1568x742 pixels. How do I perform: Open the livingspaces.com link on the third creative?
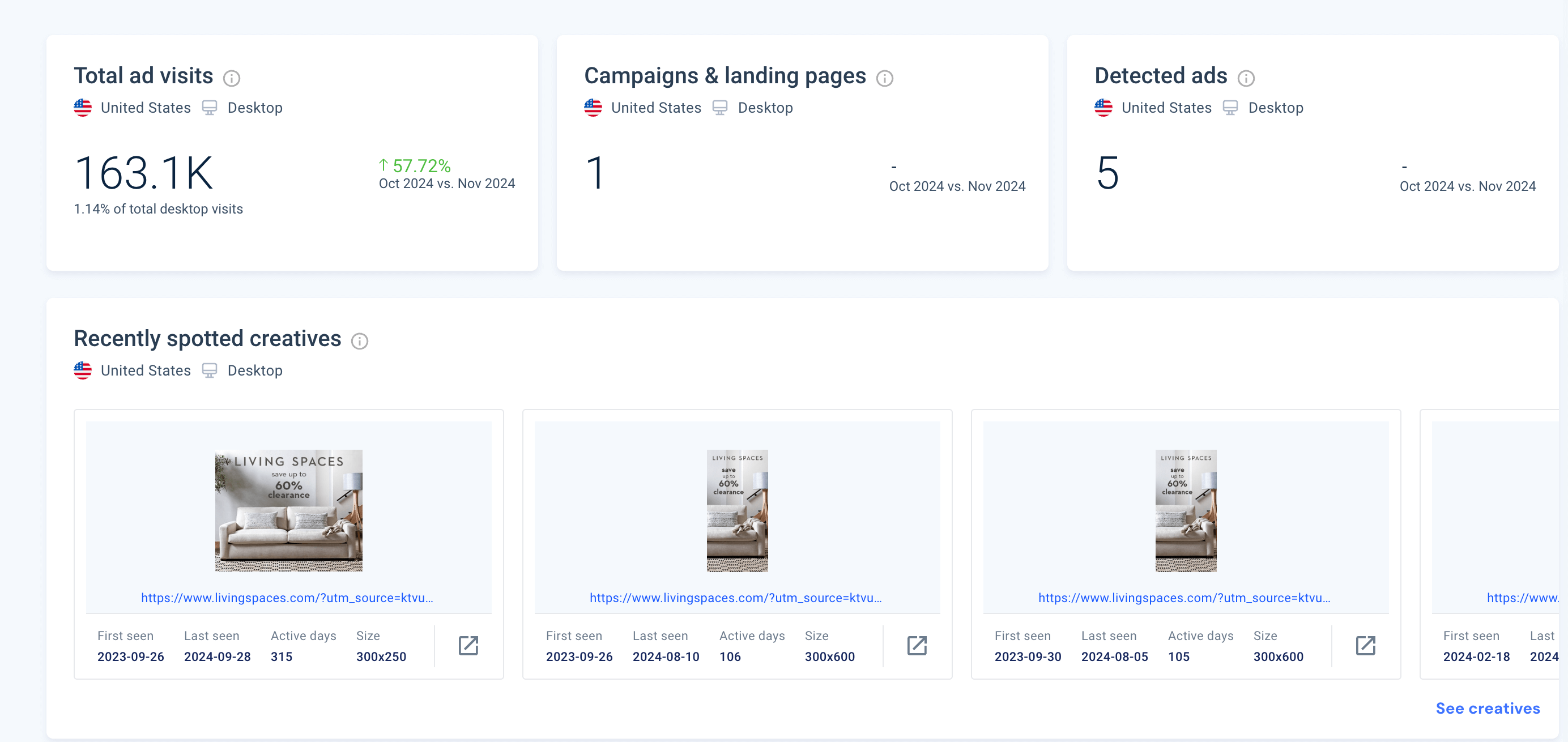click(1184, 598)
